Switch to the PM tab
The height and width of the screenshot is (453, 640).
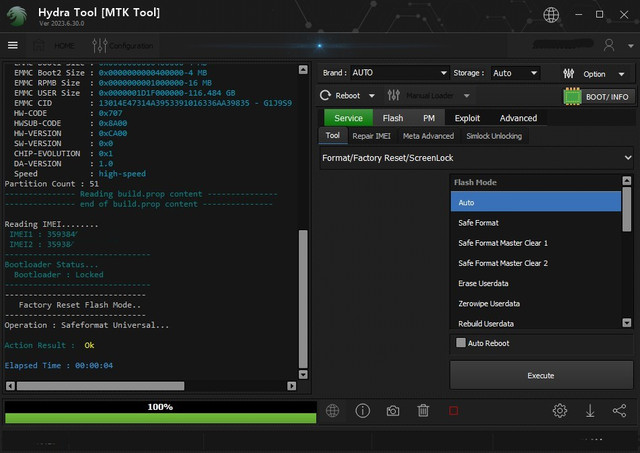point(429,118)
